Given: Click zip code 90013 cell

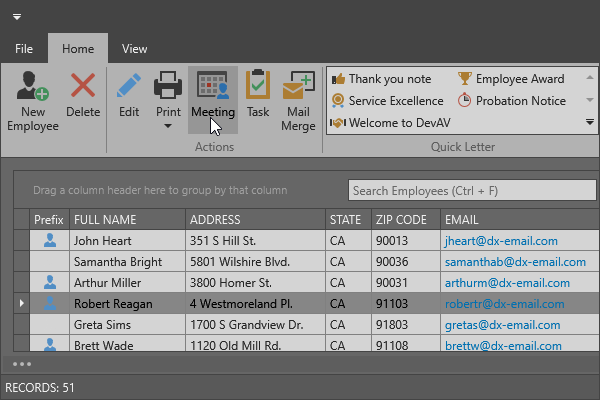Looking at the screenshot, I should 406,241.
